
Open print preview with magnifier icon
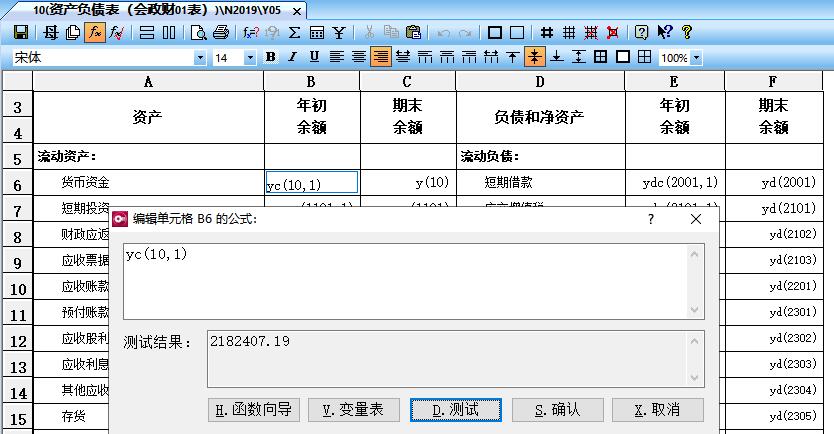[199, 32]
